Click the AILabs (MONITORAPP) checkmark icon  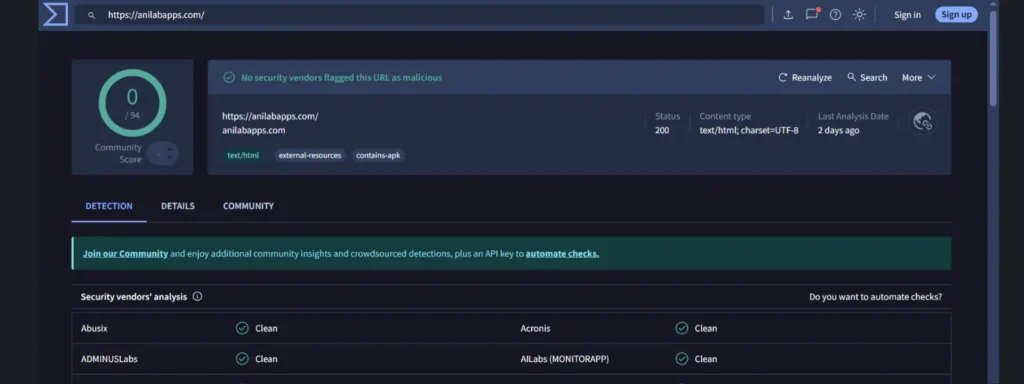682,359
